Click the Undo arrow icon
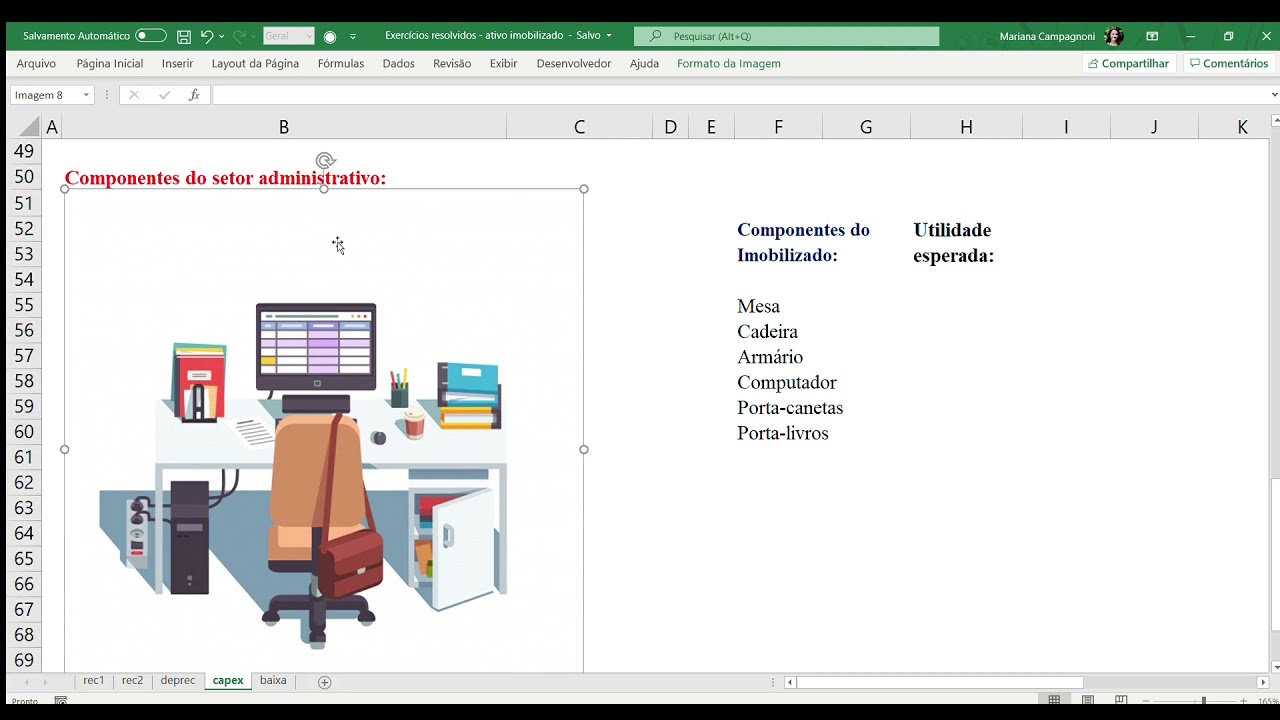Image resolution: width=1280 pixels, height=720 pixels. (207, 36)
